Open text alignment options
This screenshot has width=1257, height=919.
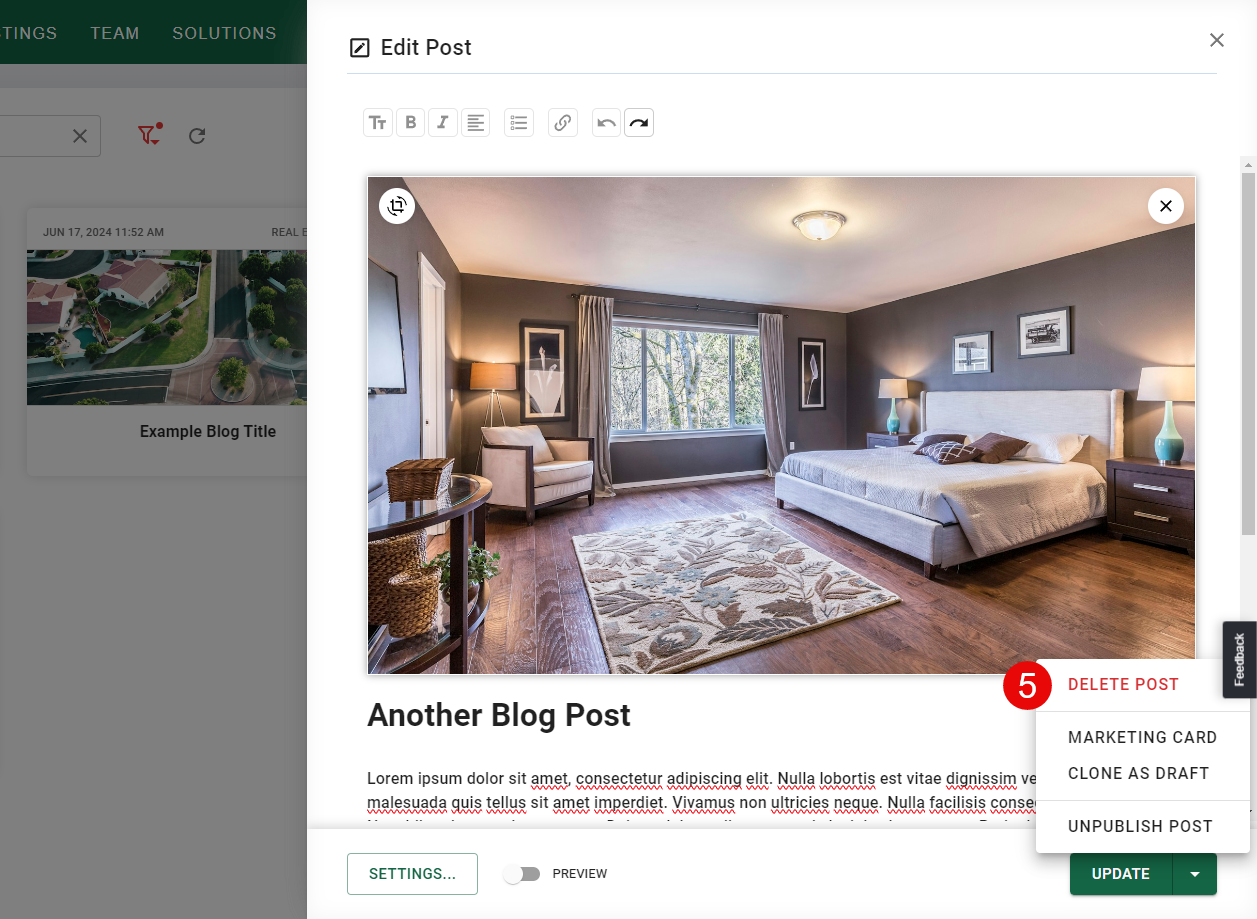(475, 123)
